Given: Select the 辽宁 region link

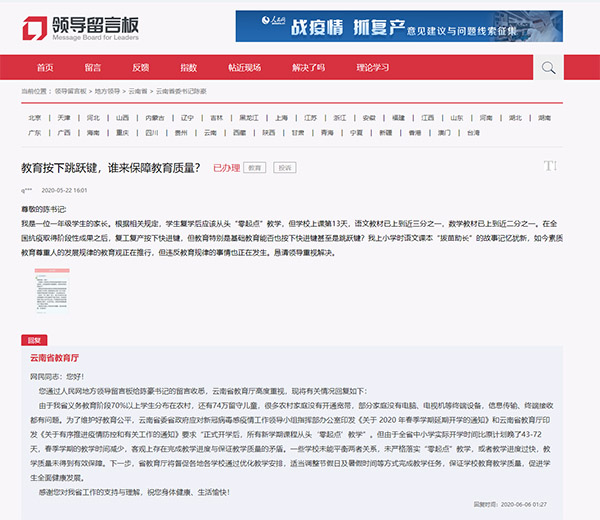Looking at the screenshot, I should [x=187, y=118].
